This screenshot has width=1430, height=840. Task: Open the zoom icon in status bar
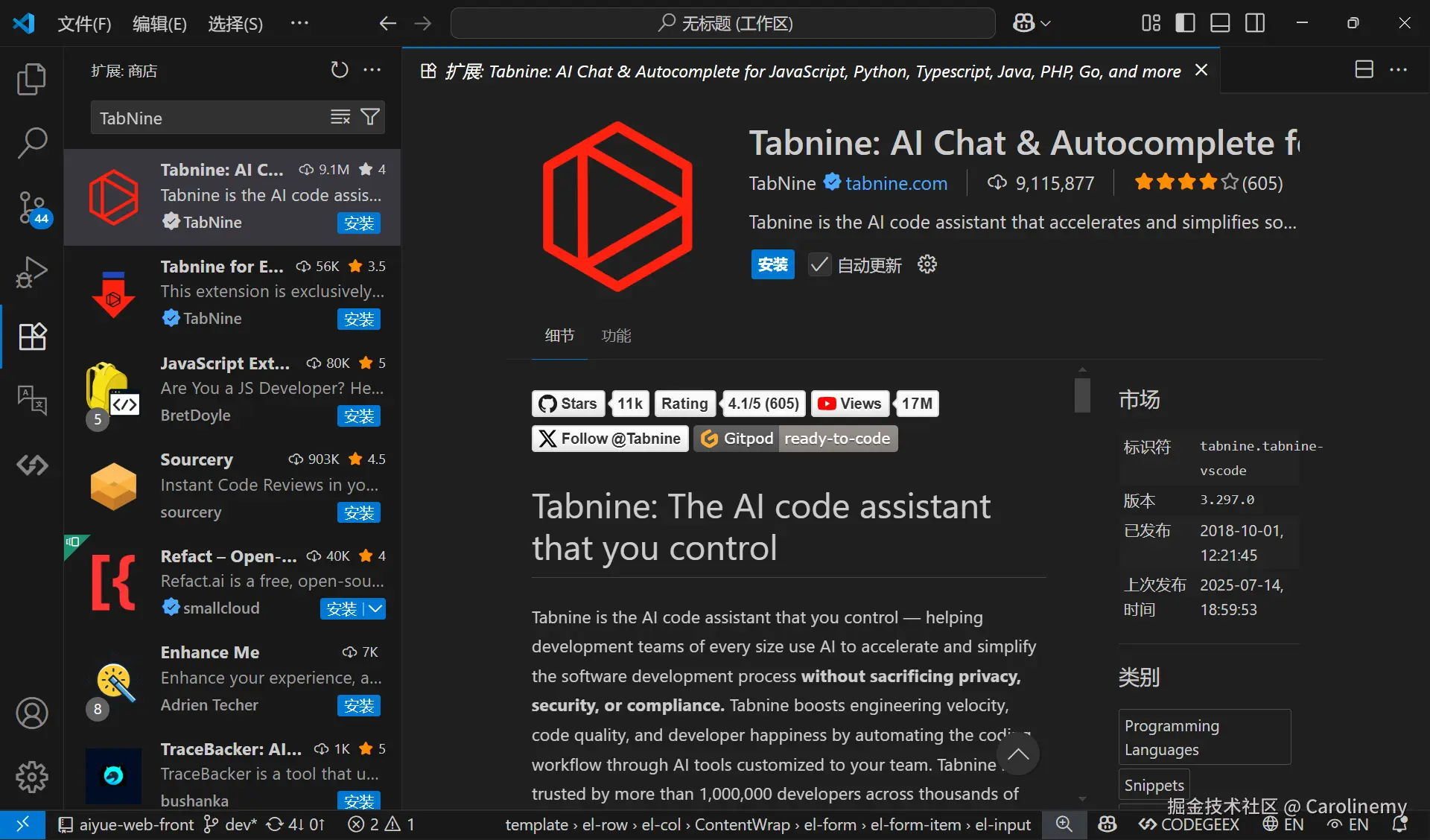1064,824
